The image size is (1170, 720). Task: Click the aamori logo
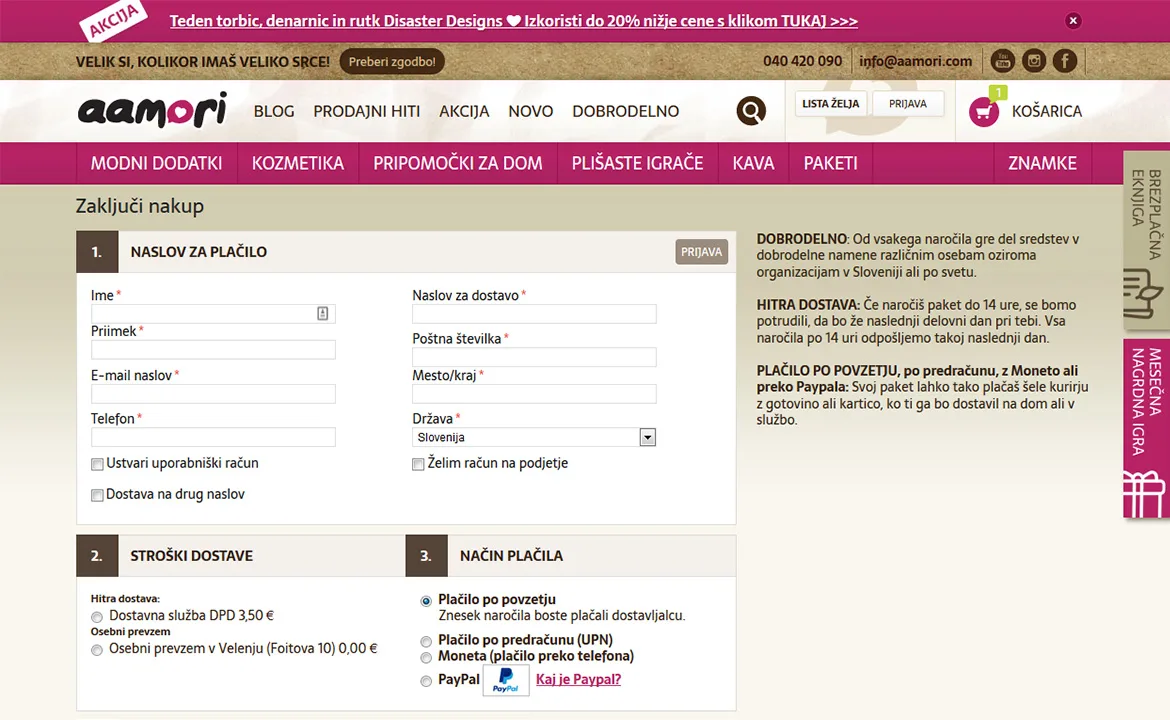pos(152,110)
